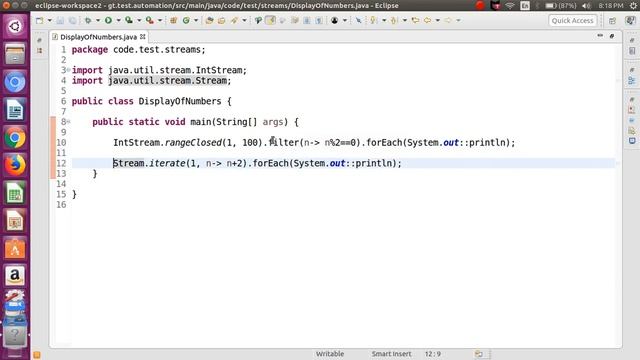Click the pin editor toolbar icon
Screen dimensions: 640x360
(x=358, y=20)
